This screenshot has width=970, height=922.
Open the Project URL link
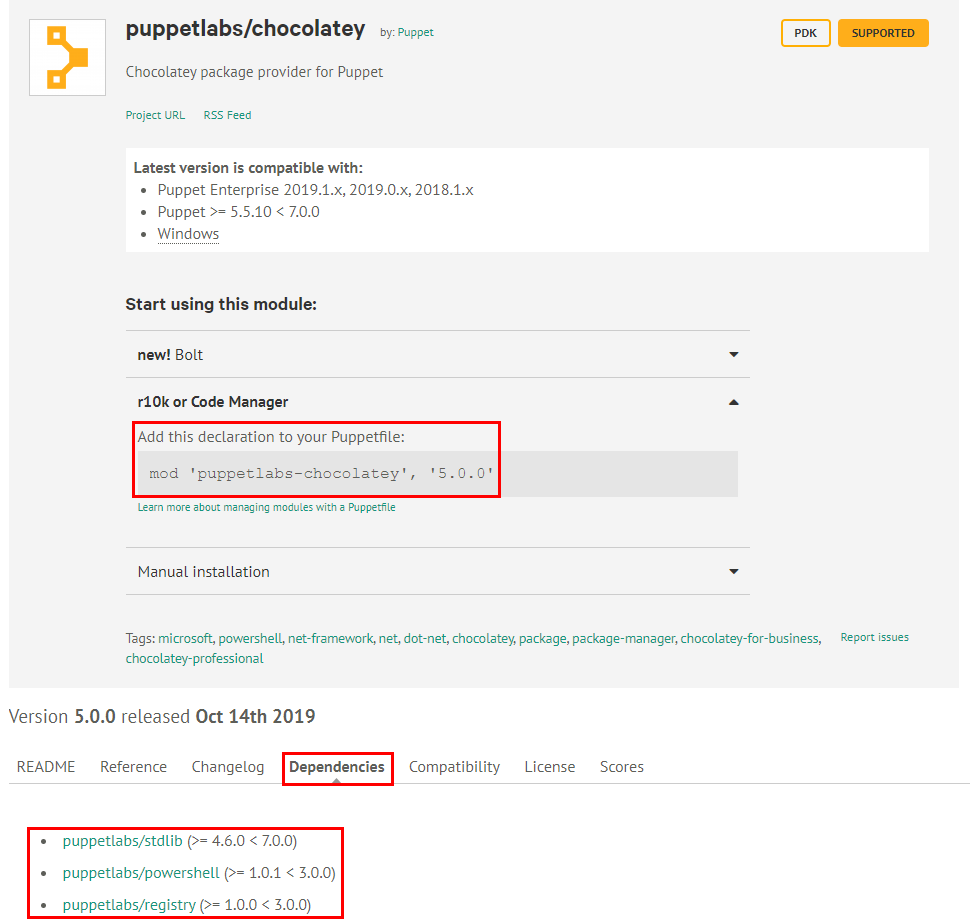click(155, 115)
